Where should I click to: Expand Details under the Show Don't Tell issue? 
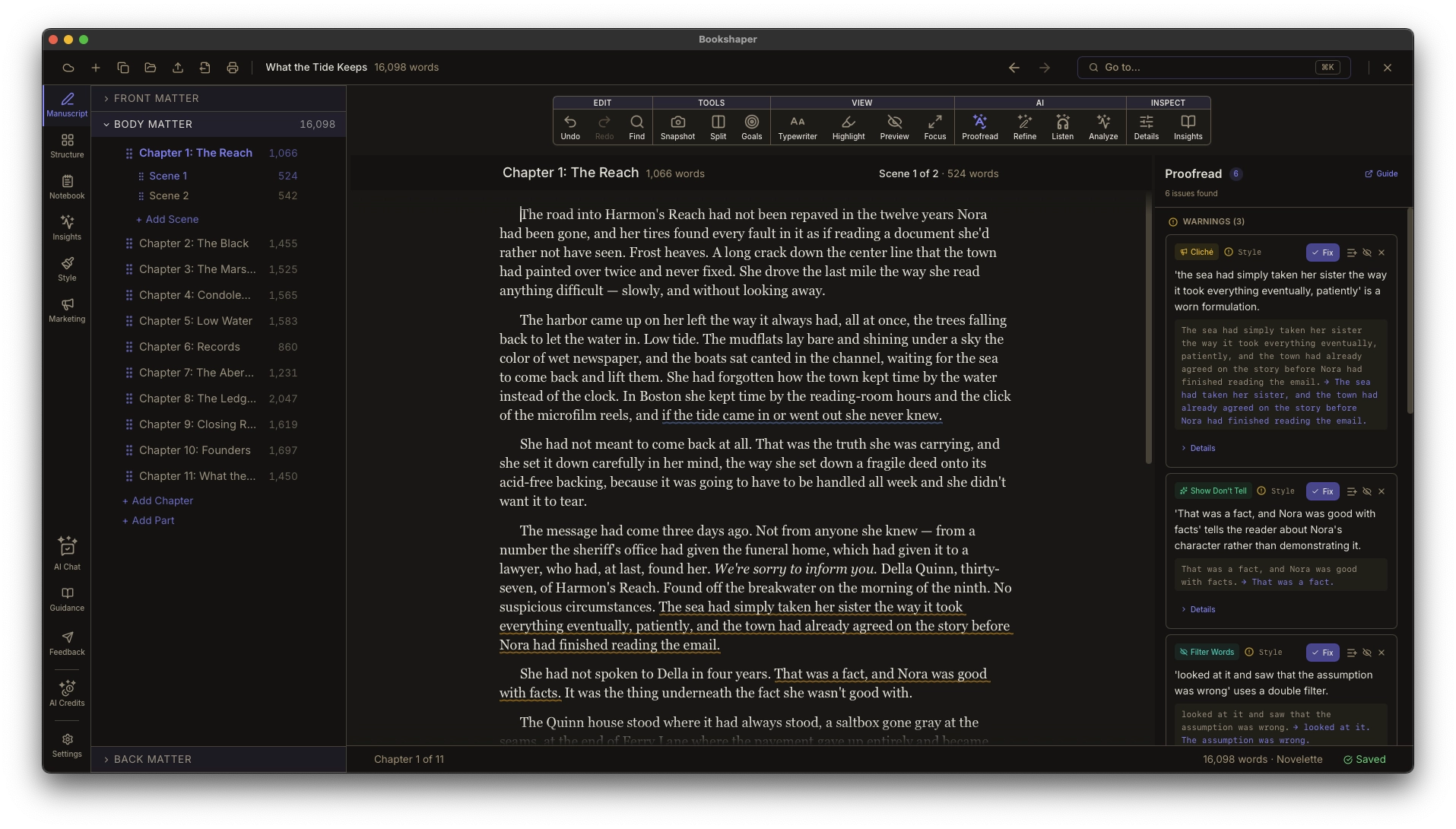(x=1198, y=609)
